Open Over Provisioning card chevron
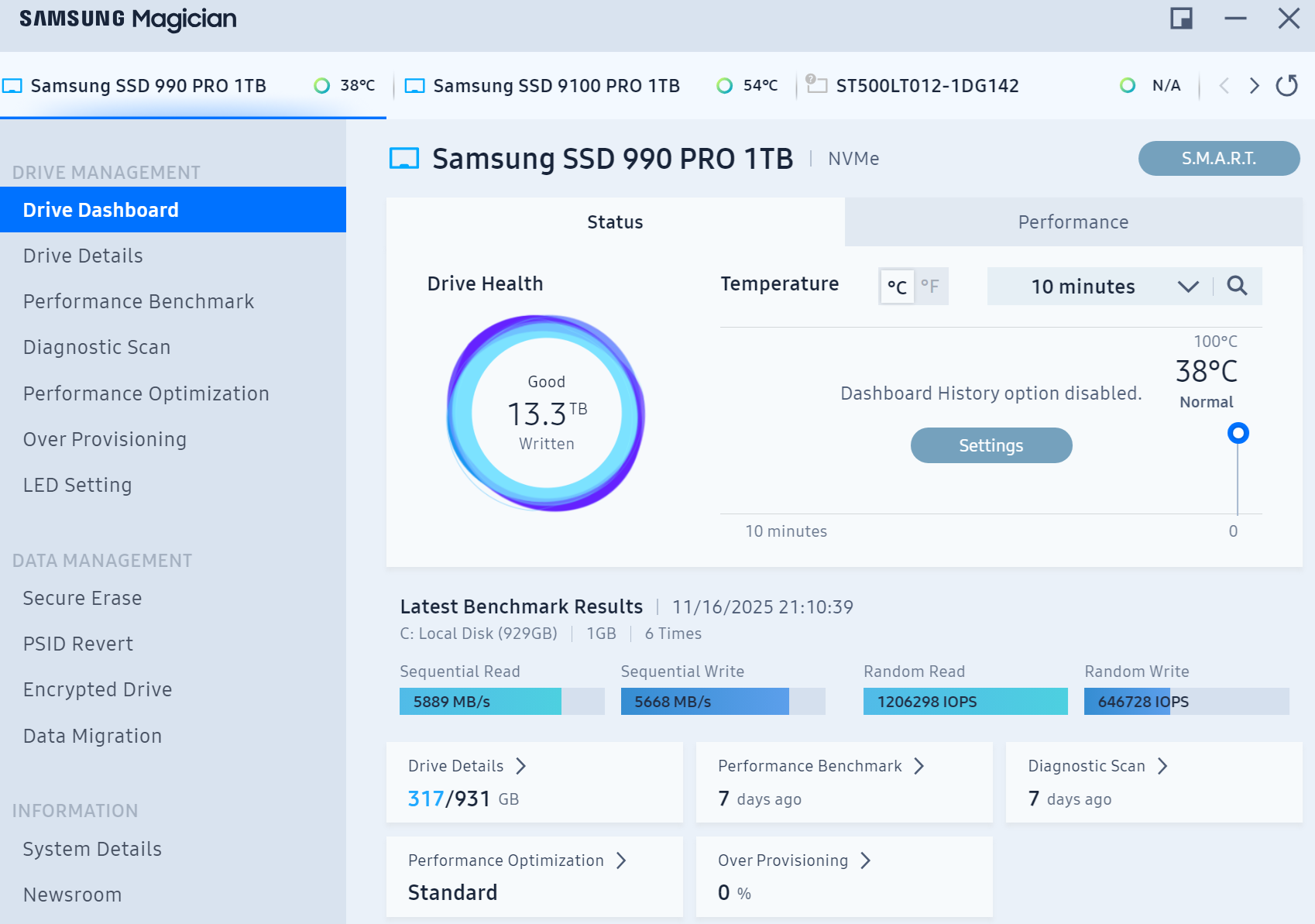The height and width of the screenshot is (924, 1315). click(x=866, y=860)
